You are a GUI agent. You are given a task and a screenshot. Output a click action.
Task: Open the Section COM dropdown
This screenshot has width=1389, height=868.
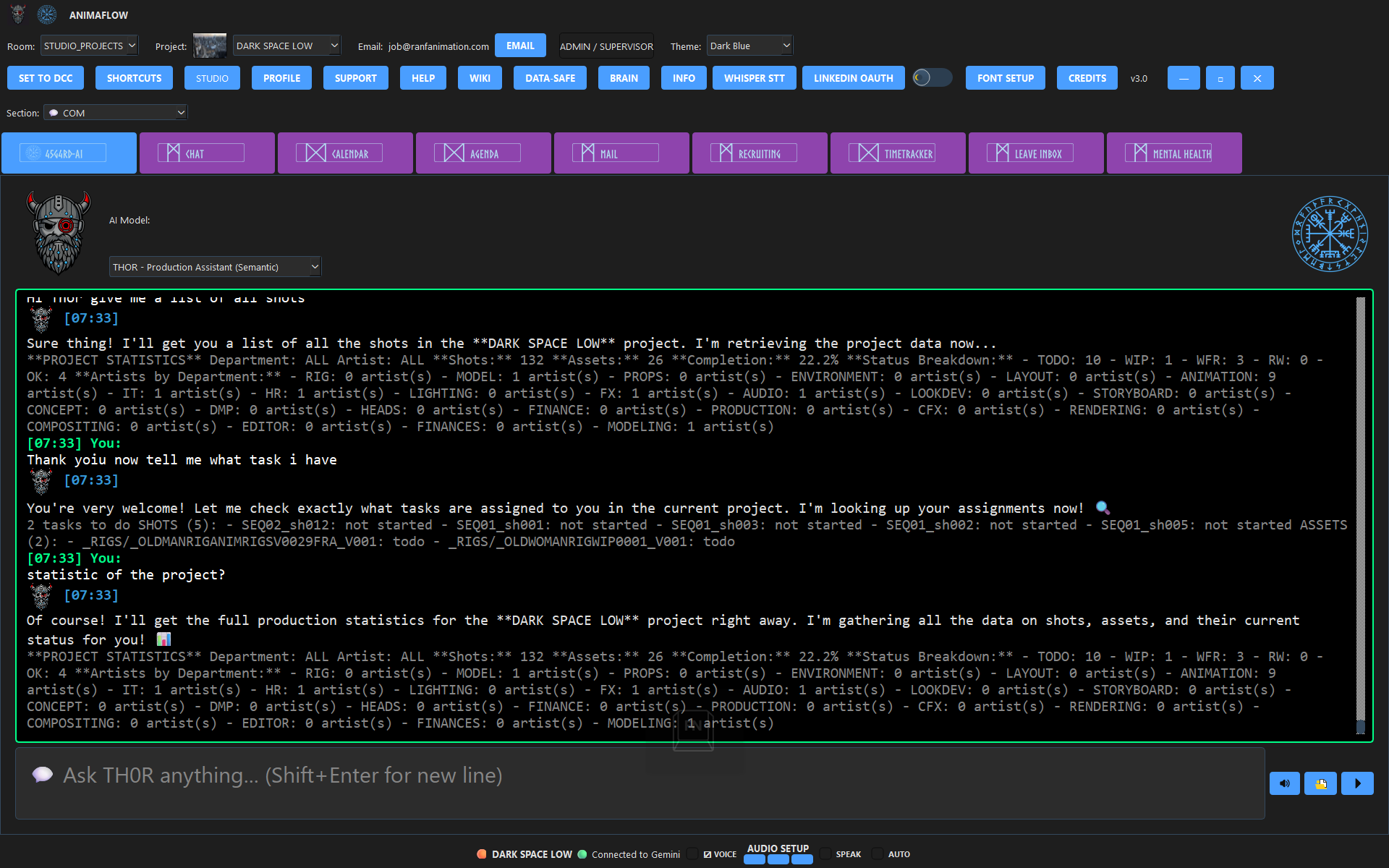(x=116, y=113)
